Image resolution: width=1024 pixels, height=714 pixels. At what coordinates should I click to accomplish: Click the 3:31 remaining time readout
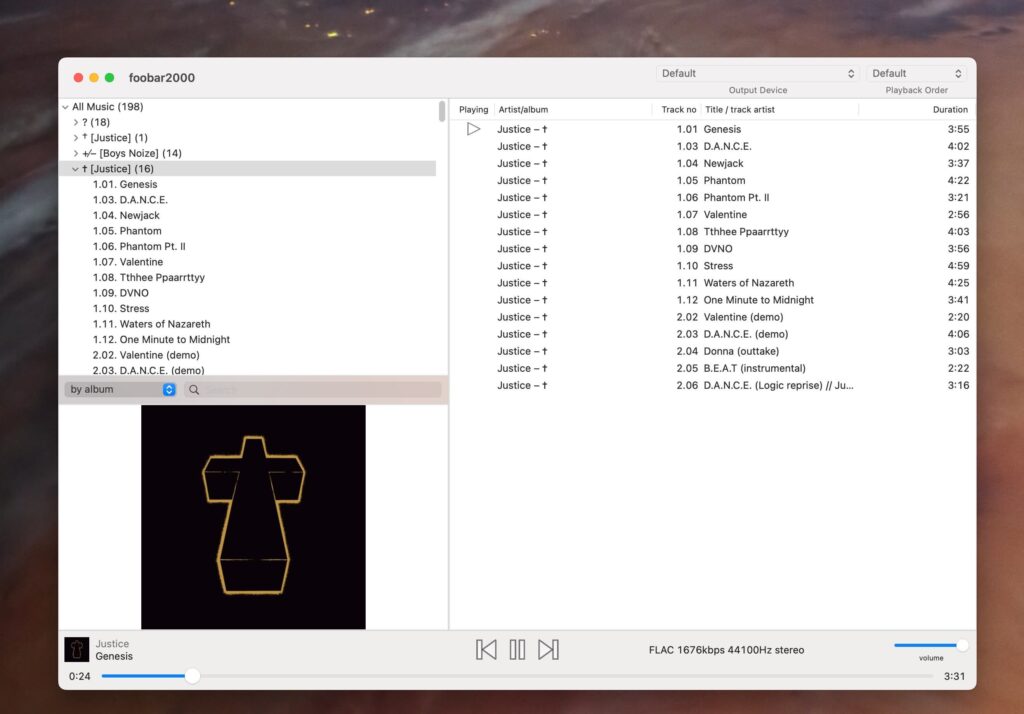(954, 676)
